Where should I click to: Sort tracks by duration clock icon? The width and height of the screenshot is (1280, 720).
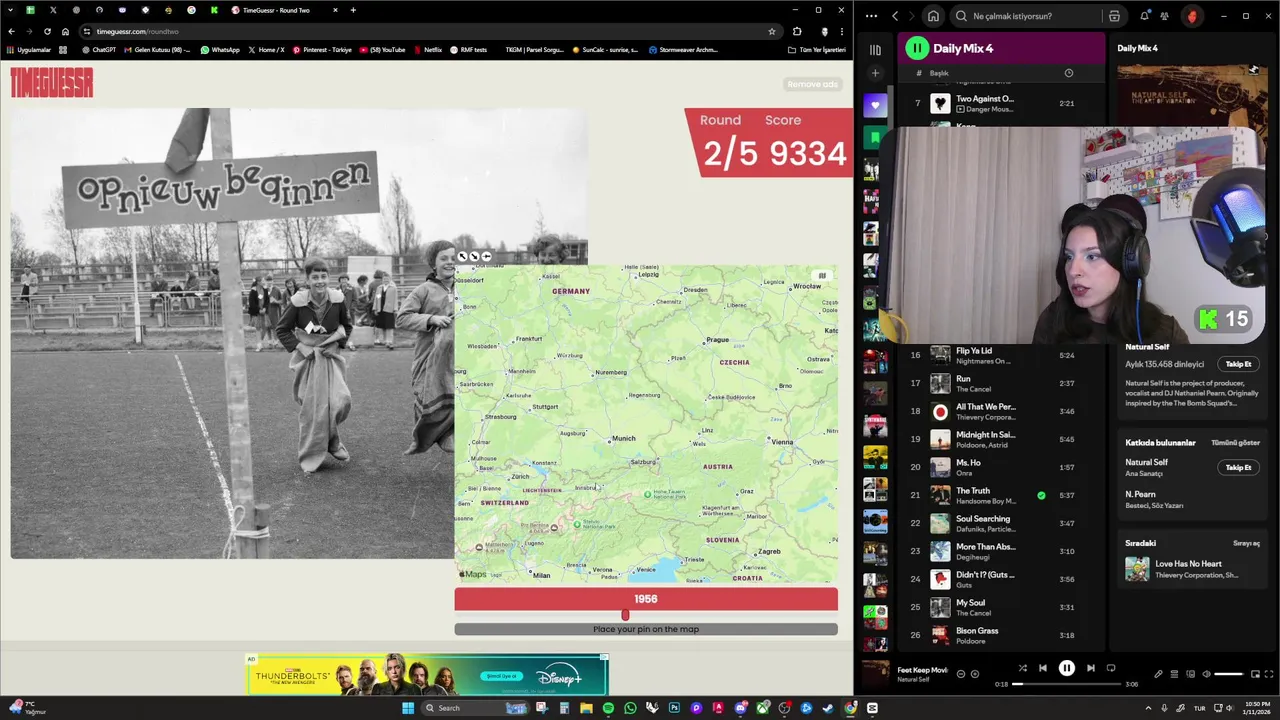[x=1068, y=73]
